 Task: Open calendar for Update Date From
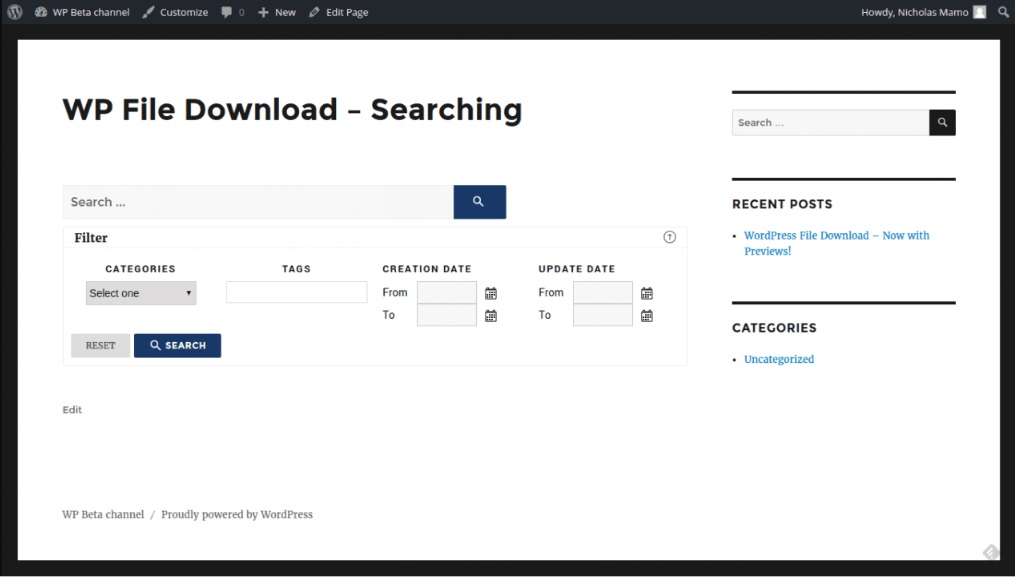pos(647,294)
